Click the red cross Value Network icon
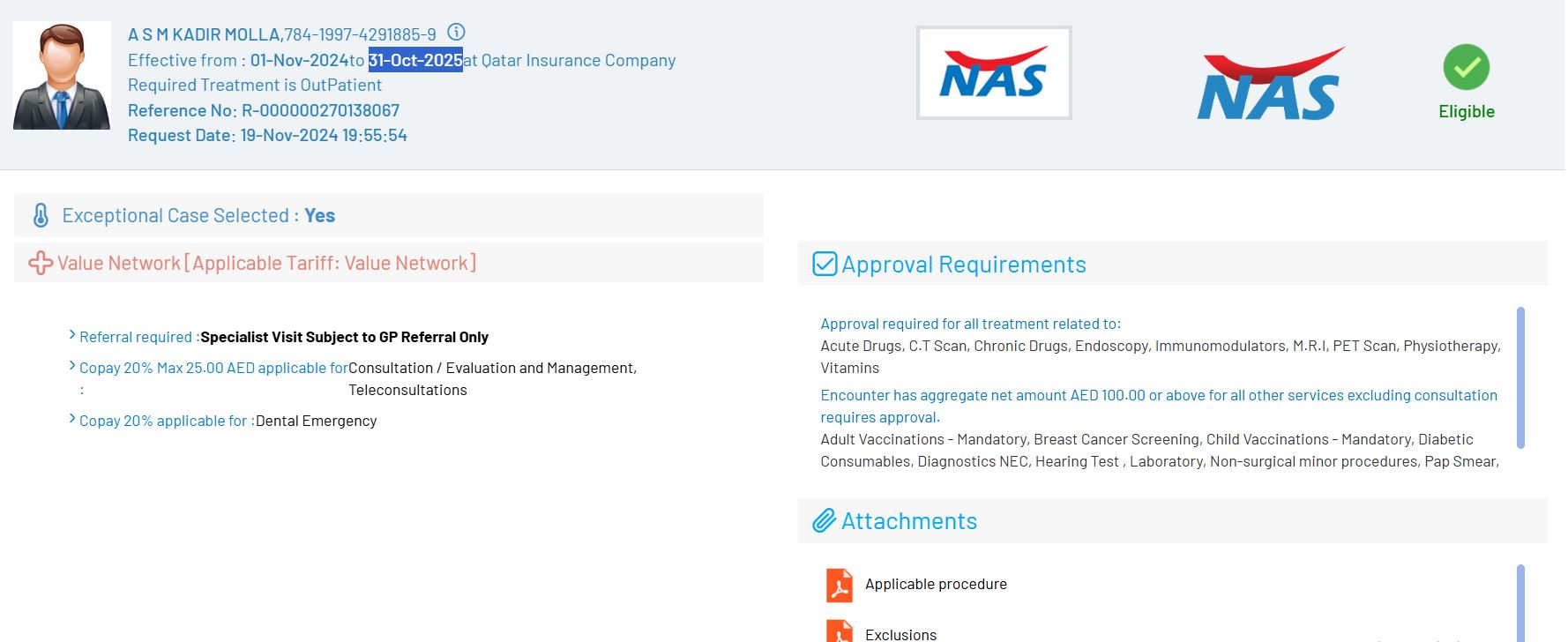The image size is (1568, 642). (x=41, y=263)
